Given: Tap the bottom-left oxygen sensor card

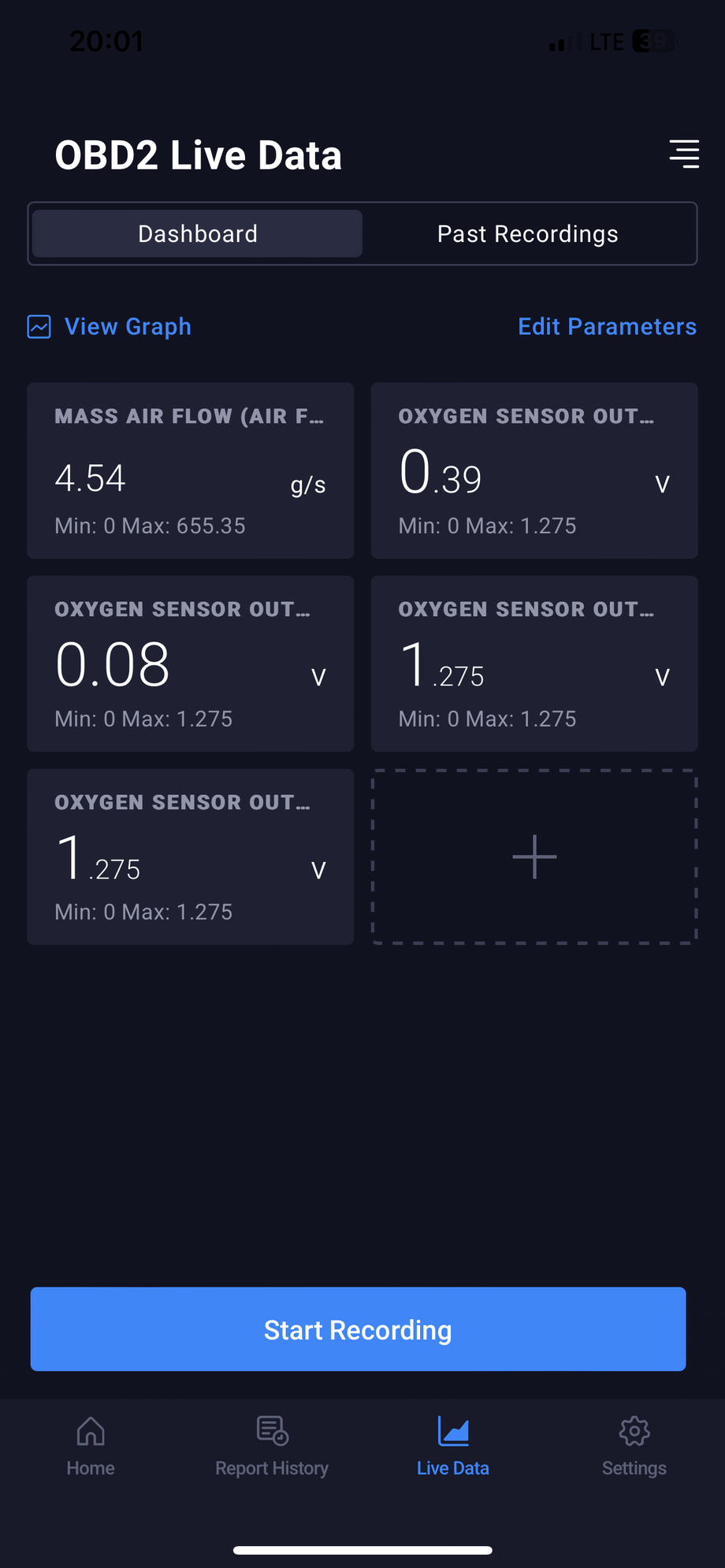Looking at the screenshot, I should pos(191,856).
